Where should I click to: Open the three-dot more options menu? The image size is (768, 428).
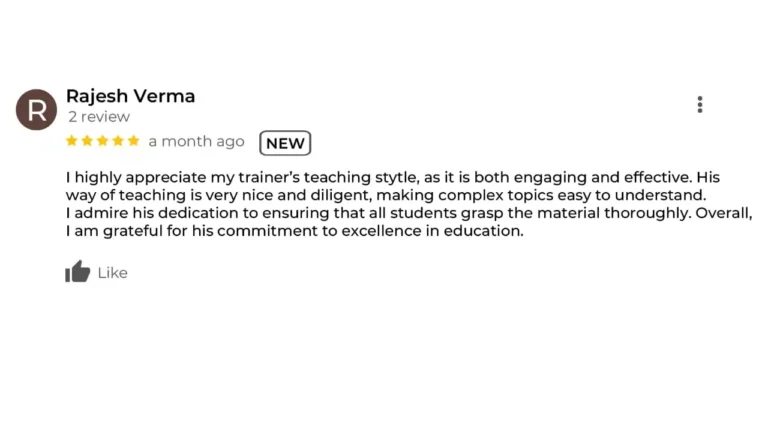coord(700,104)
